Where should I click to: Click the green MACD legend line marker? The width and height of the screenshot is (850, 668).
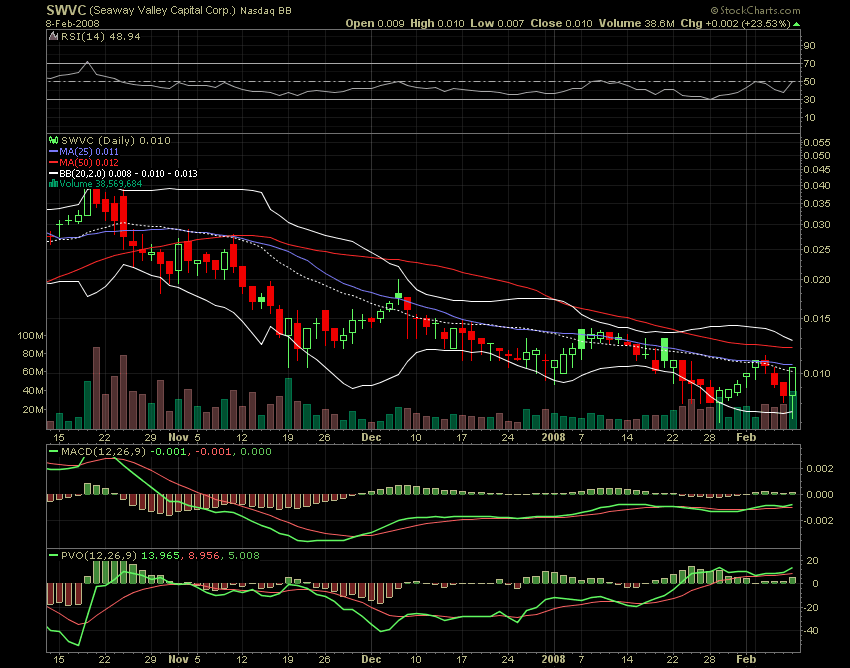(x=54, y=452)
